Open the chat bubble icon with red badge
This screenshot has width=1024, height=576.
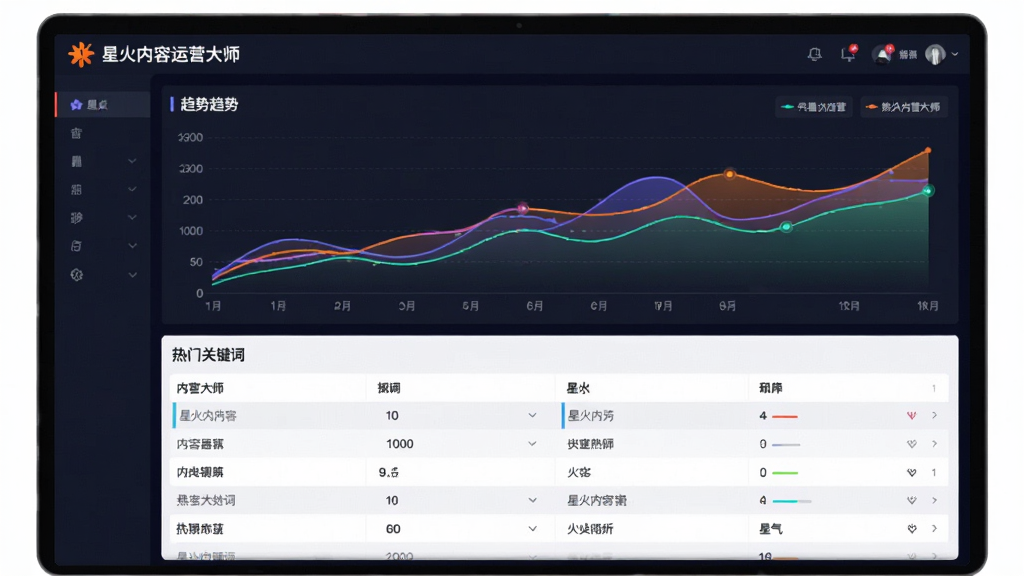(848, 54)
